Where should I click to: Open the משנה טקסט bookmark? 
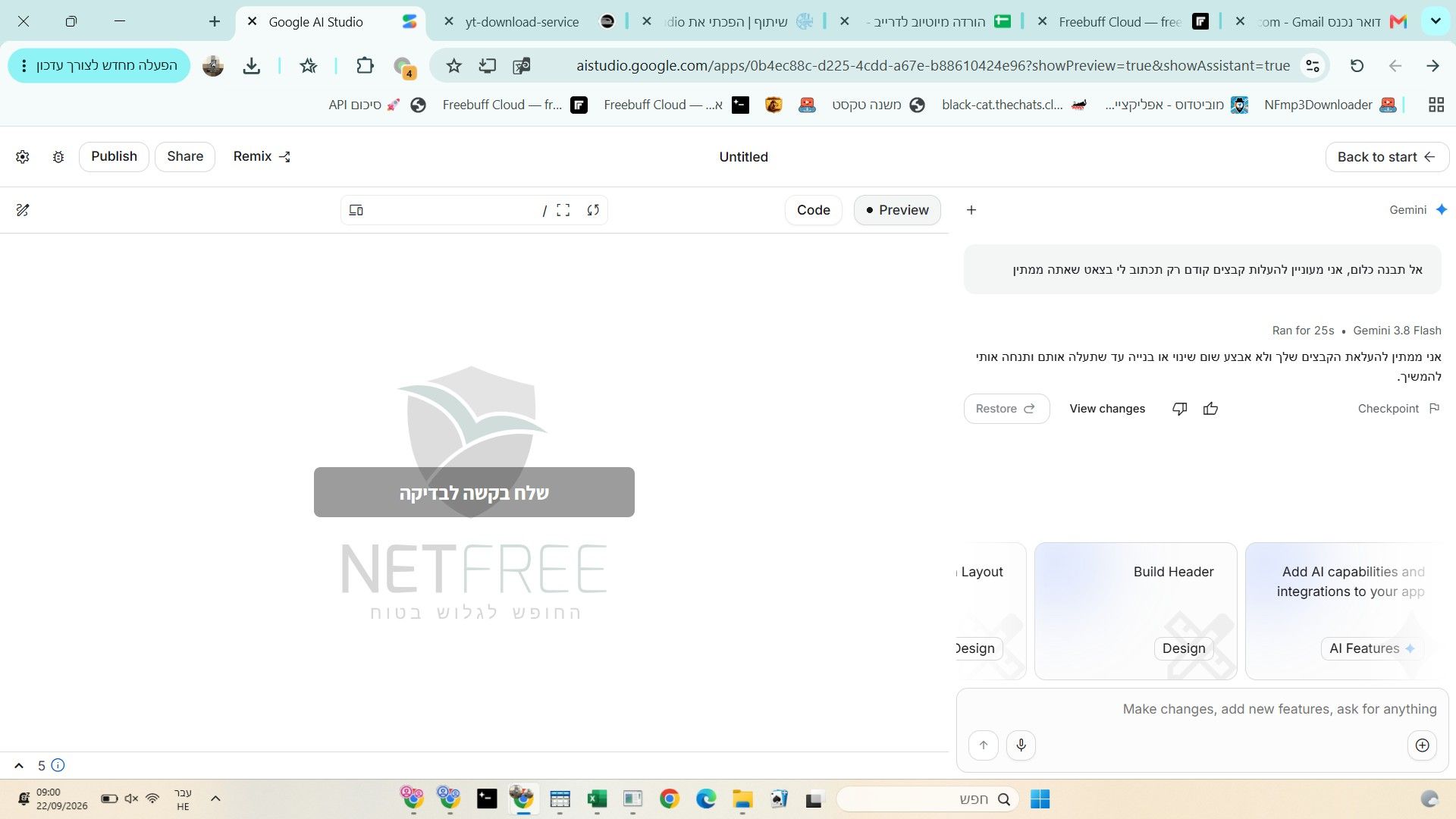(x=878, y=105)
